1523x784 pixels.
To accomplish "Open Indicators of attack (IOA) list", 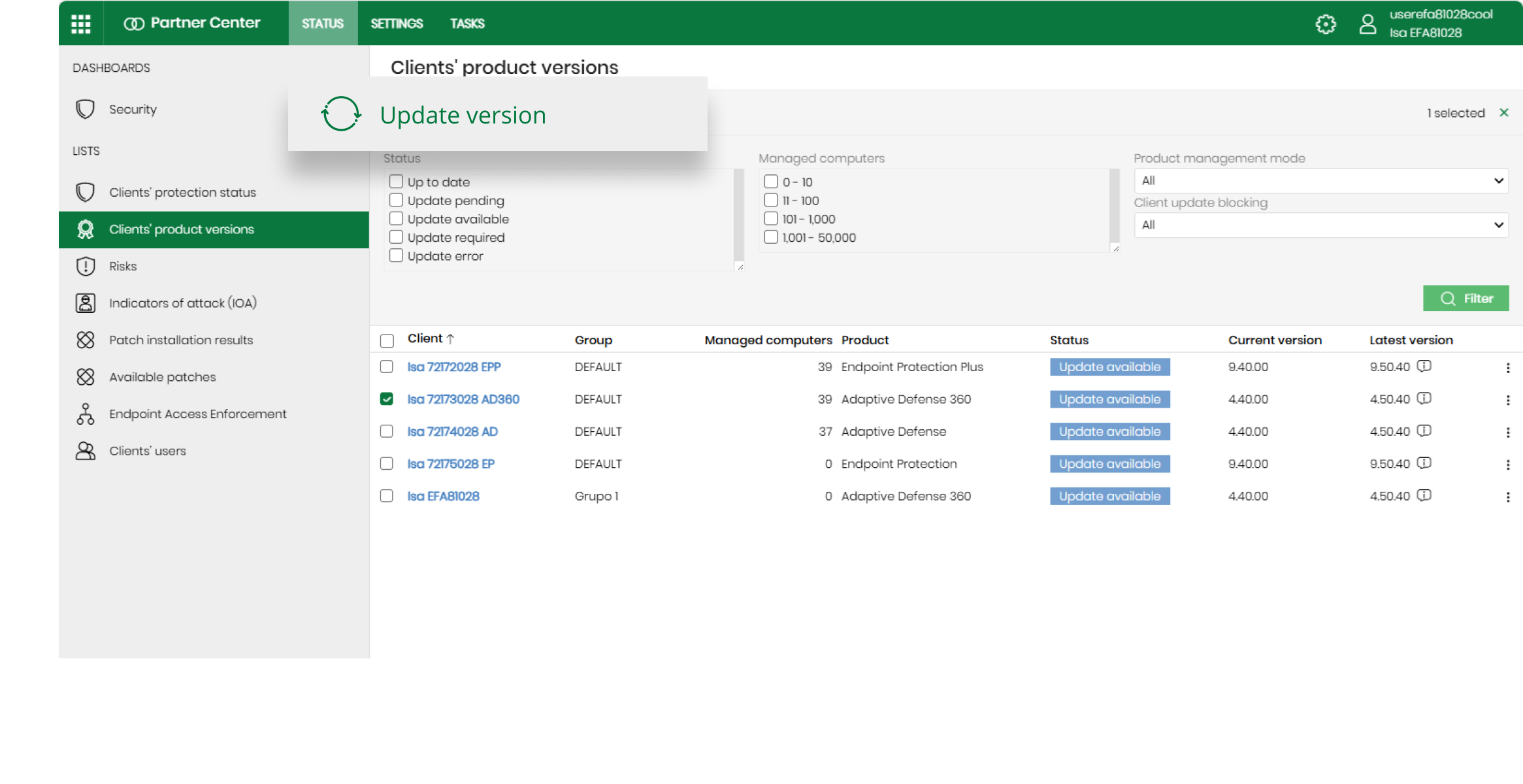I will click(182, 303).
